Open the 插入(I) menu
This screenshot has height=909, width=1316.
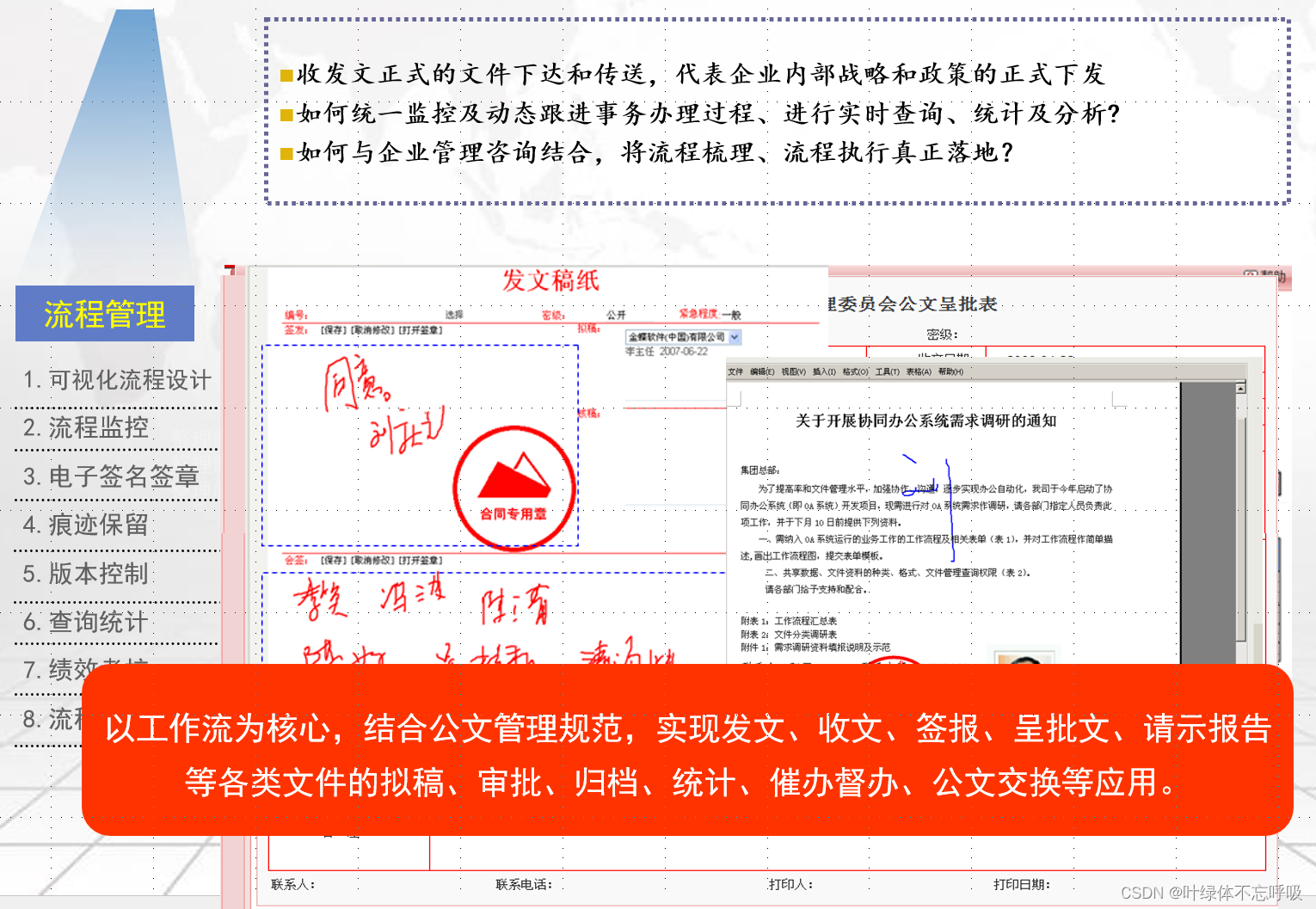(824, 372)
